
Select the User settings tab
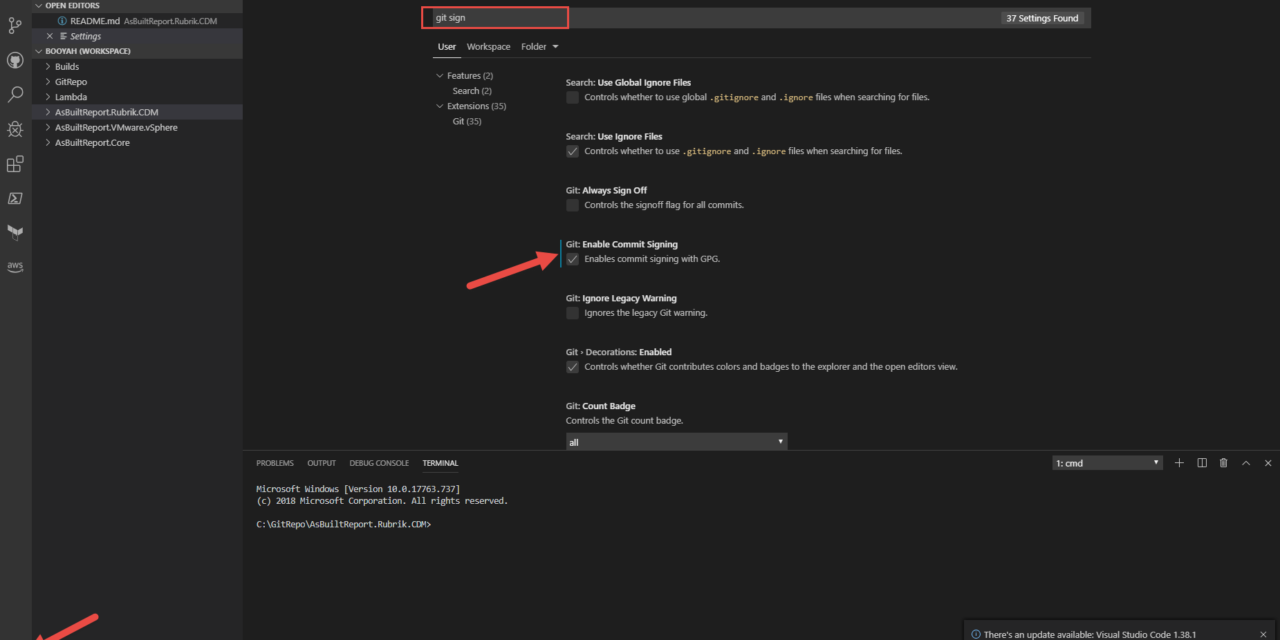[x=446, y=47]
